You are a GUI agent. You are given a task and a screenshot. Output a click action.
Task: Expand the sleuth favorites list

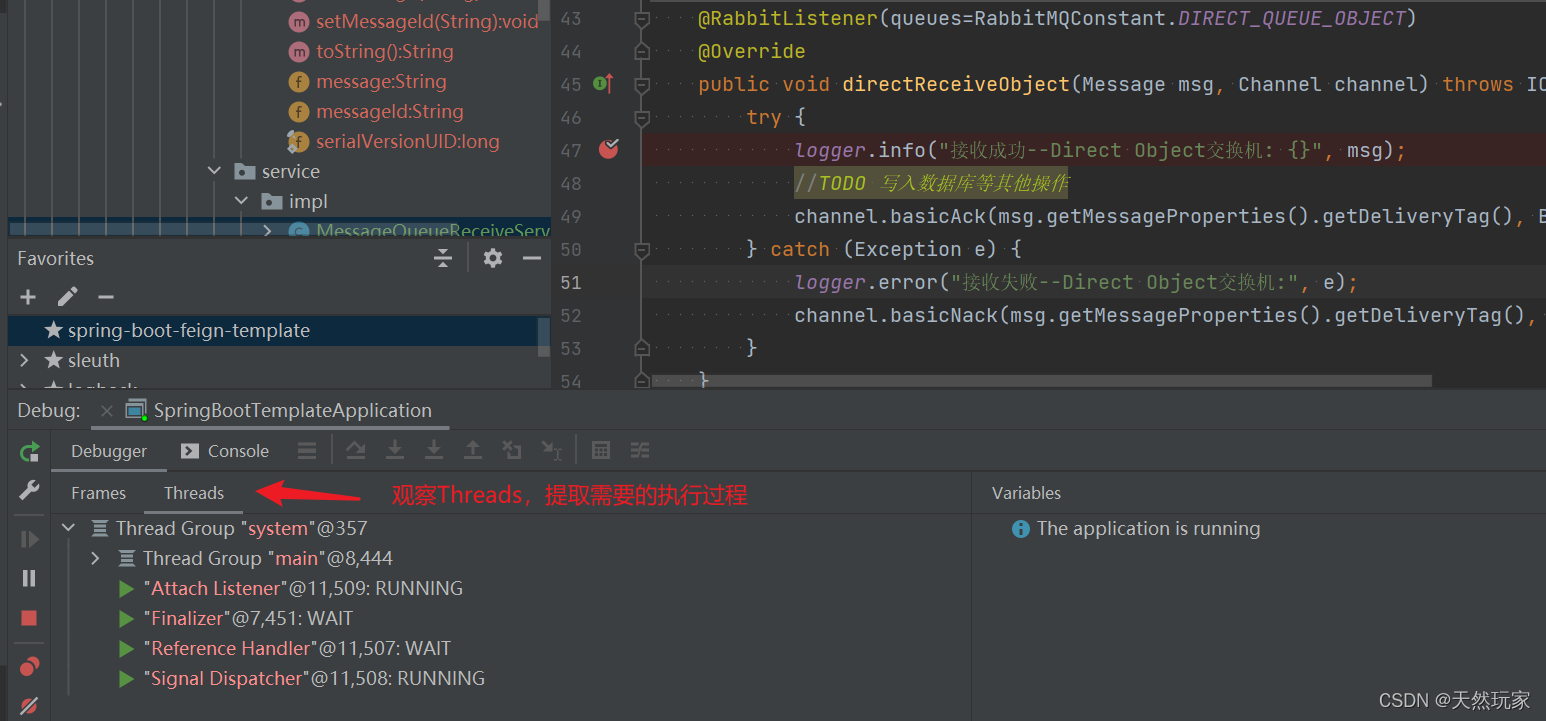[x=25, y=360]
